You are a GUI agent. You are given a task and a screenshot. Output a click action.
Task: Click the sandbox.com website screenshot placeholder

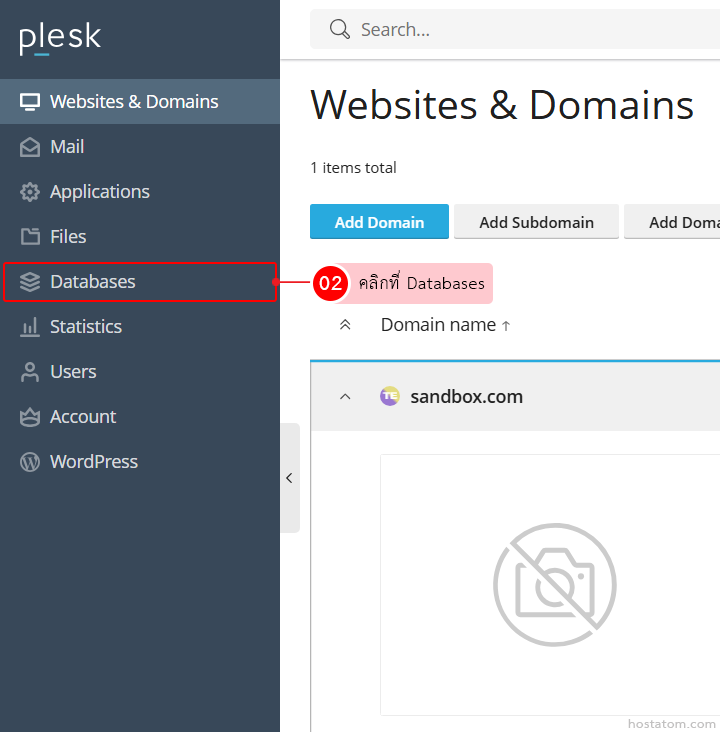(x=554, y=585)
